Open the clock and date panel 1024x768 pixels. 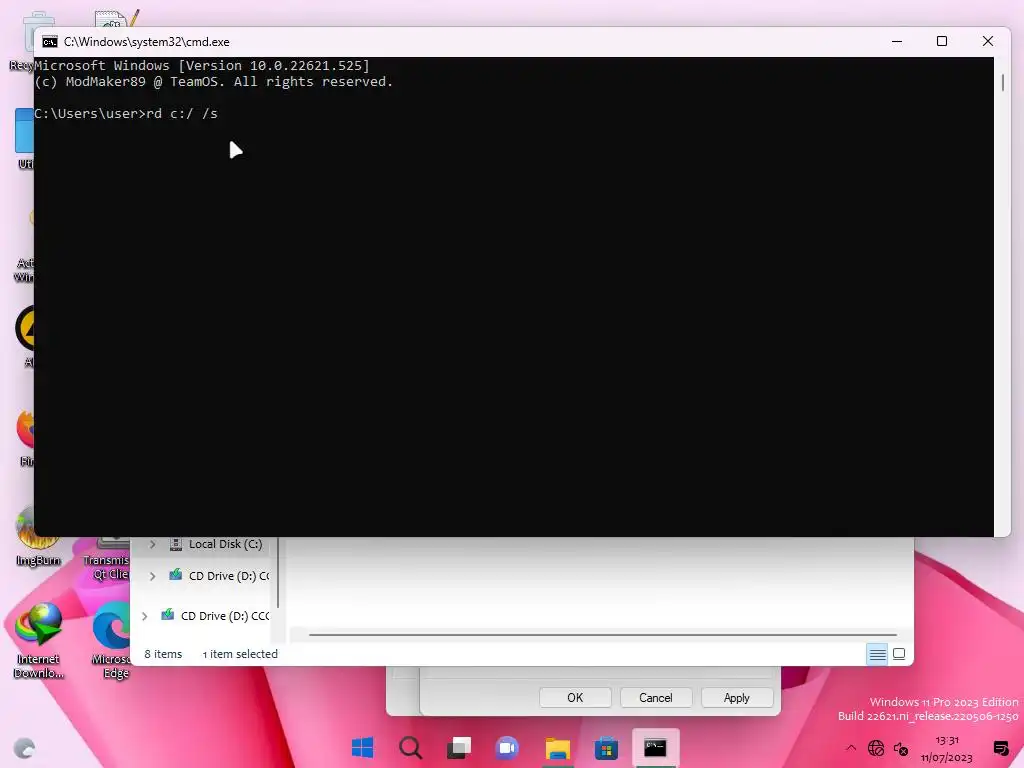[x=946, y=749]
